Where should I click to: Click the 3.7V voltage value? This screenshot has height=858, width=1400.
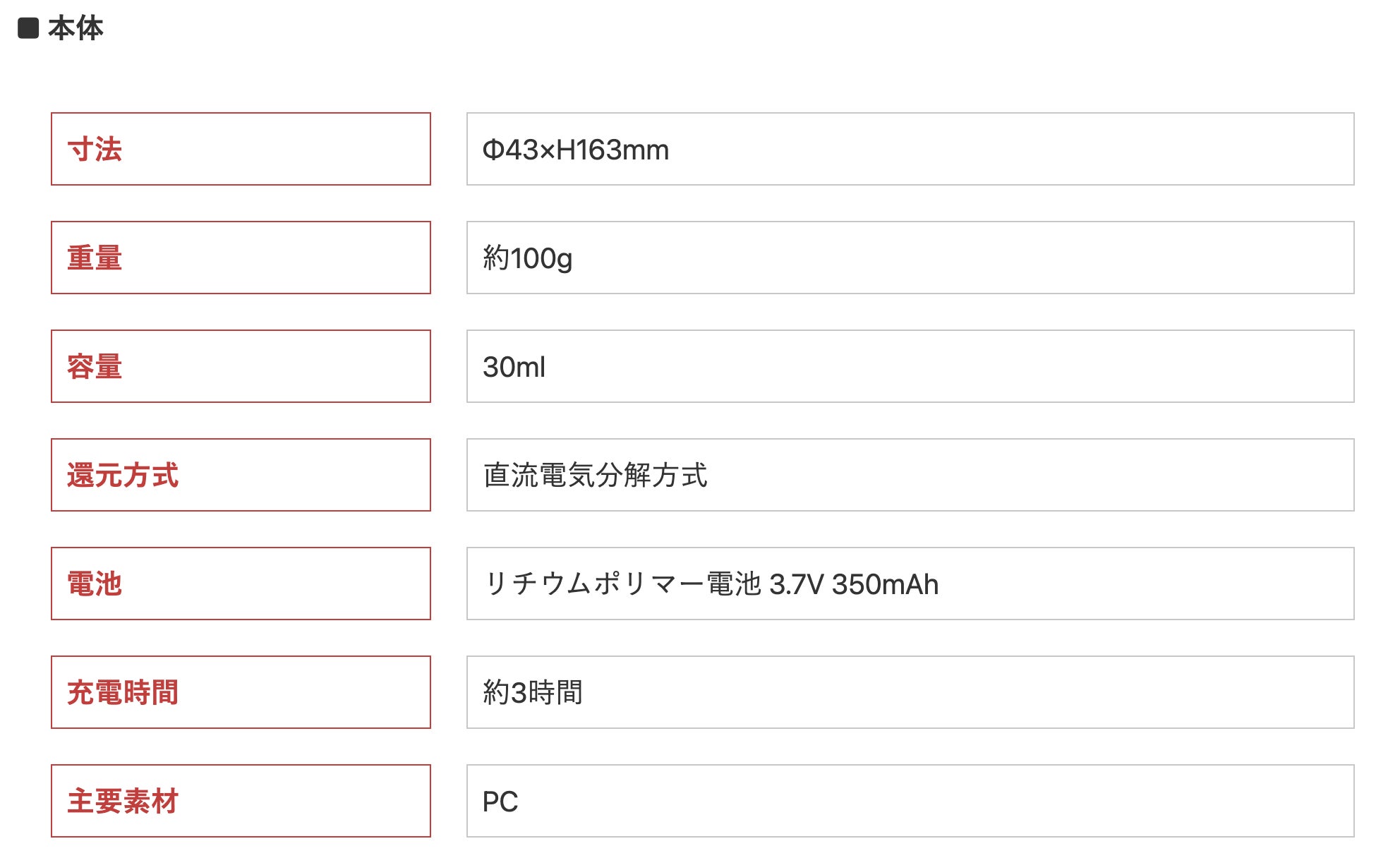[x=796, y=584]
